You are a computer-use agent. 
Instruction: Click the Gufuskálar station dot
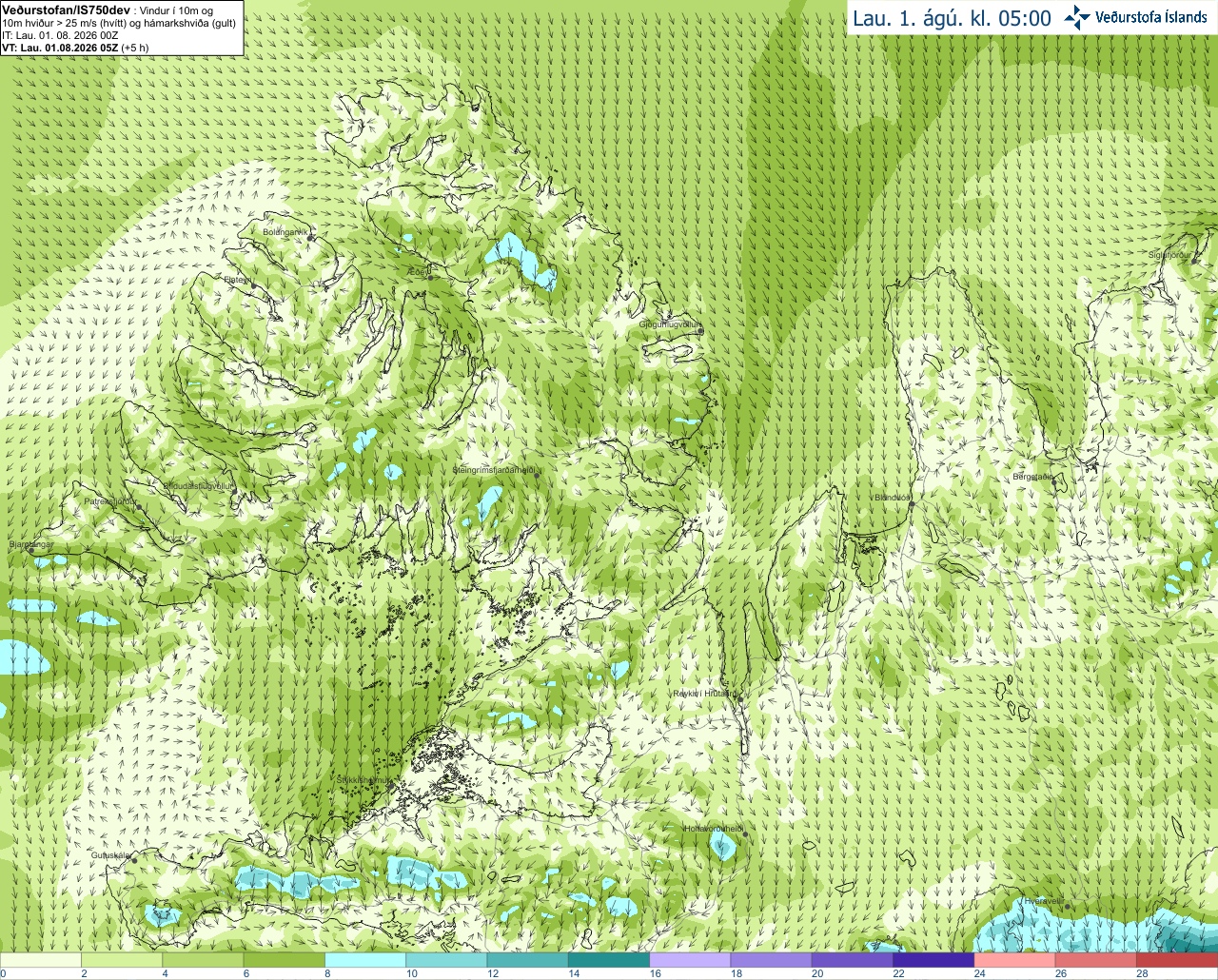coord(134,860)
